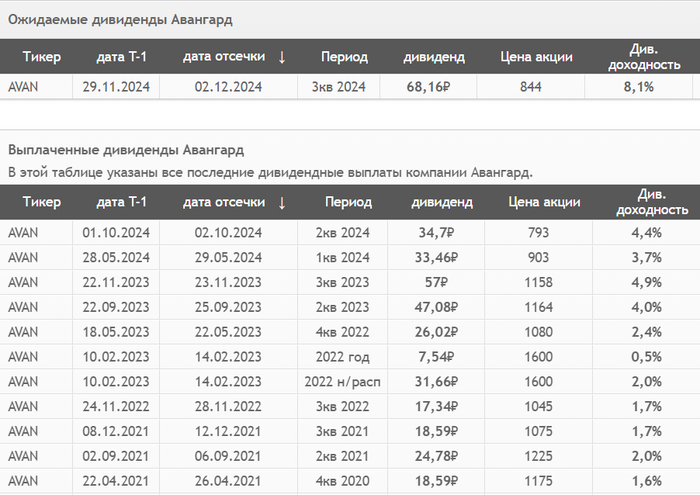The width and height of the screenshot is (700, 495).
Task: Click period '2022 н/расп' cell
Action: (342, 382)
